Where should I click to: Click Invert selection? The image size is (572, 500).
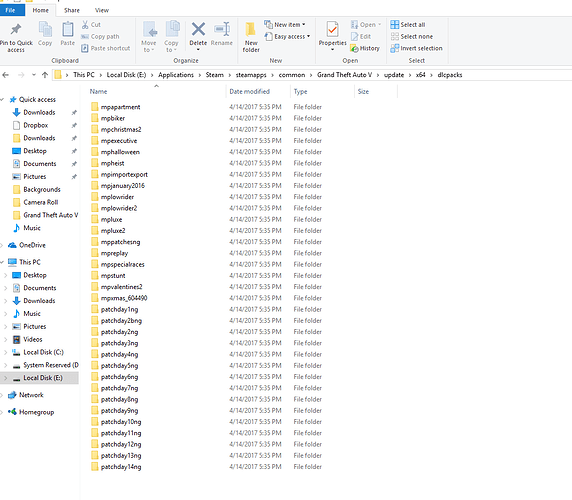[416, 48]
